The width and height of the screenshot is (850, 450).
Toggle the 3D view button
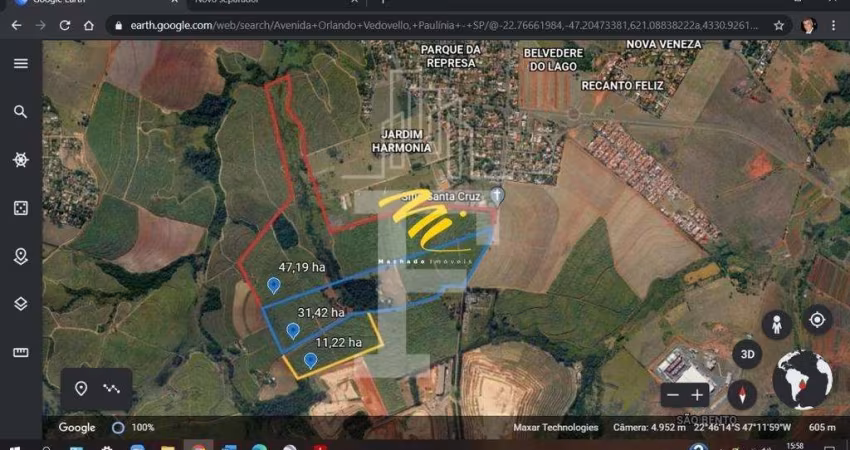tap(748, 355)
